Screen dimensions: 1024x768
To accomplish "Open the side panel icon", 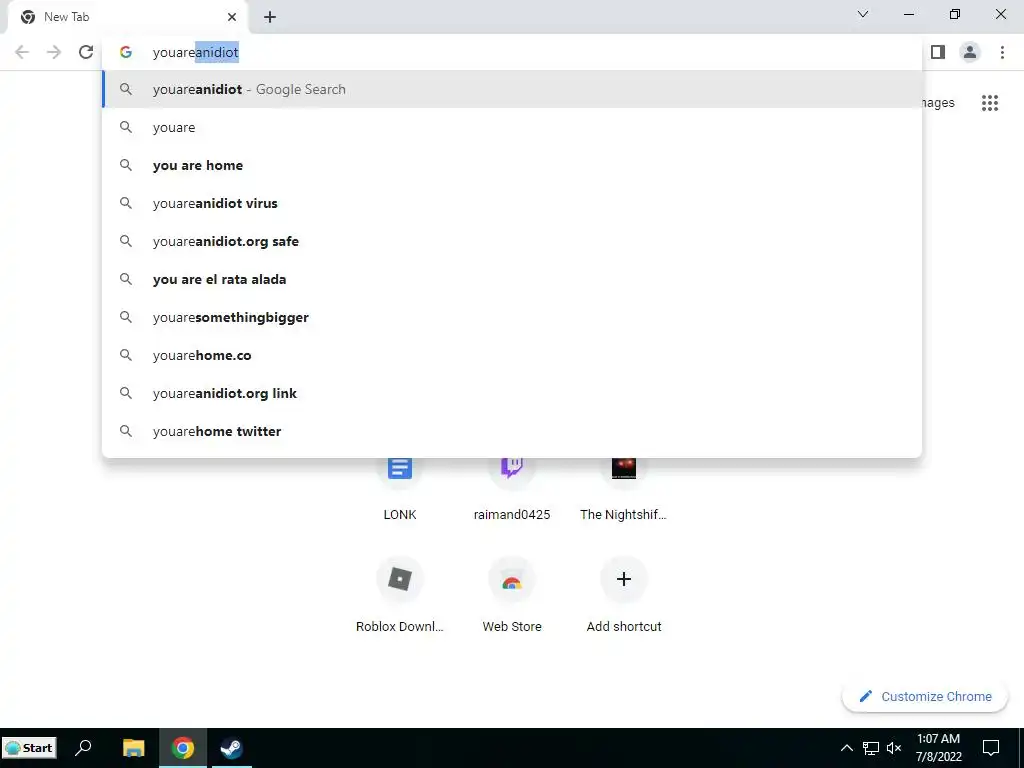I will pos(938,52).
